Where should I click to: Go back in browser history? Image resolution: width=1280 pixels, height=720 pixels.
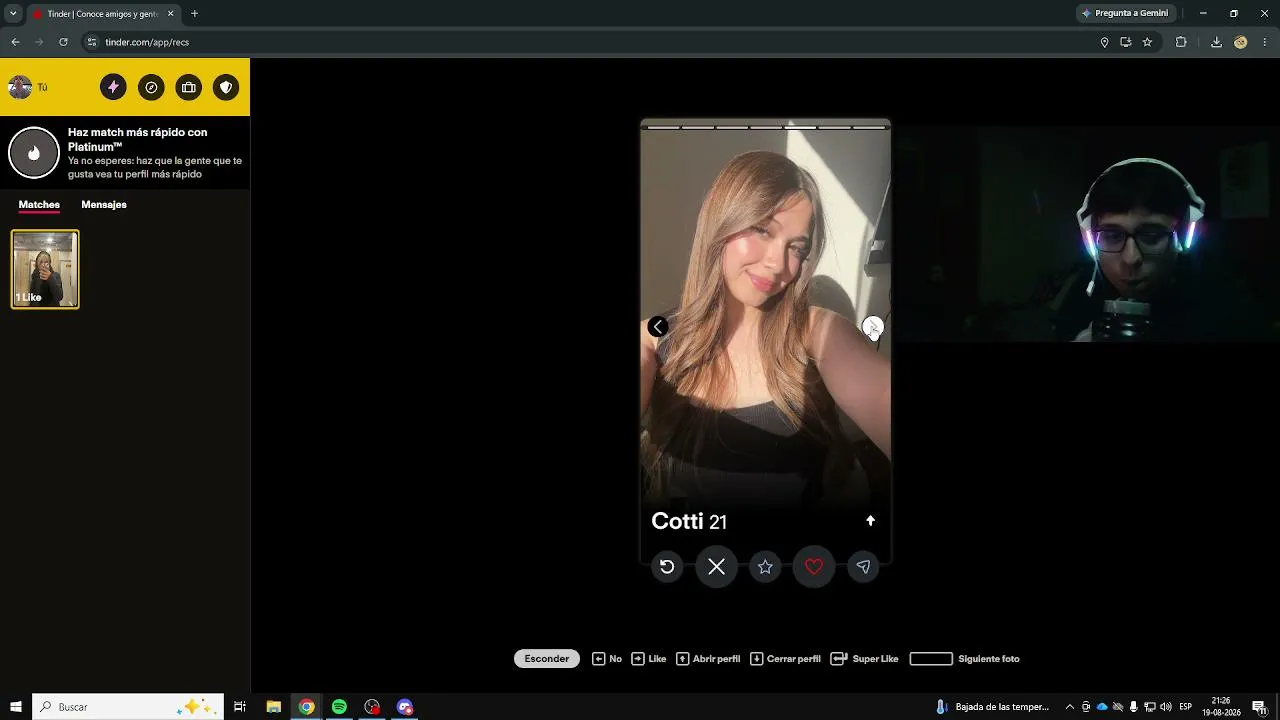coord(15,42)
